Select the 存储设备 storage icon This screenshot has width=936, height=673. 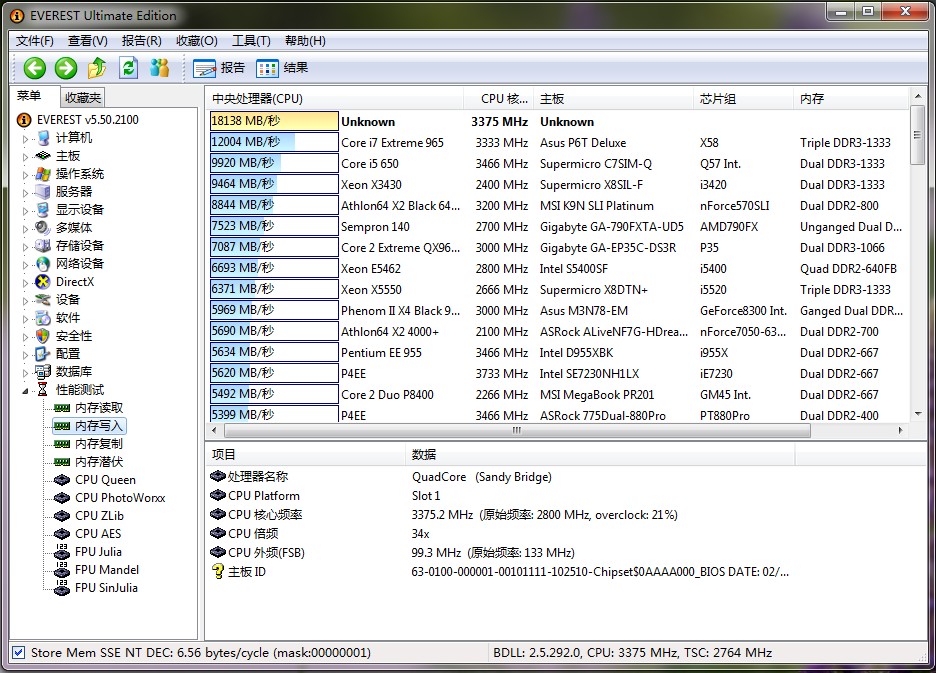pos(43,245)
